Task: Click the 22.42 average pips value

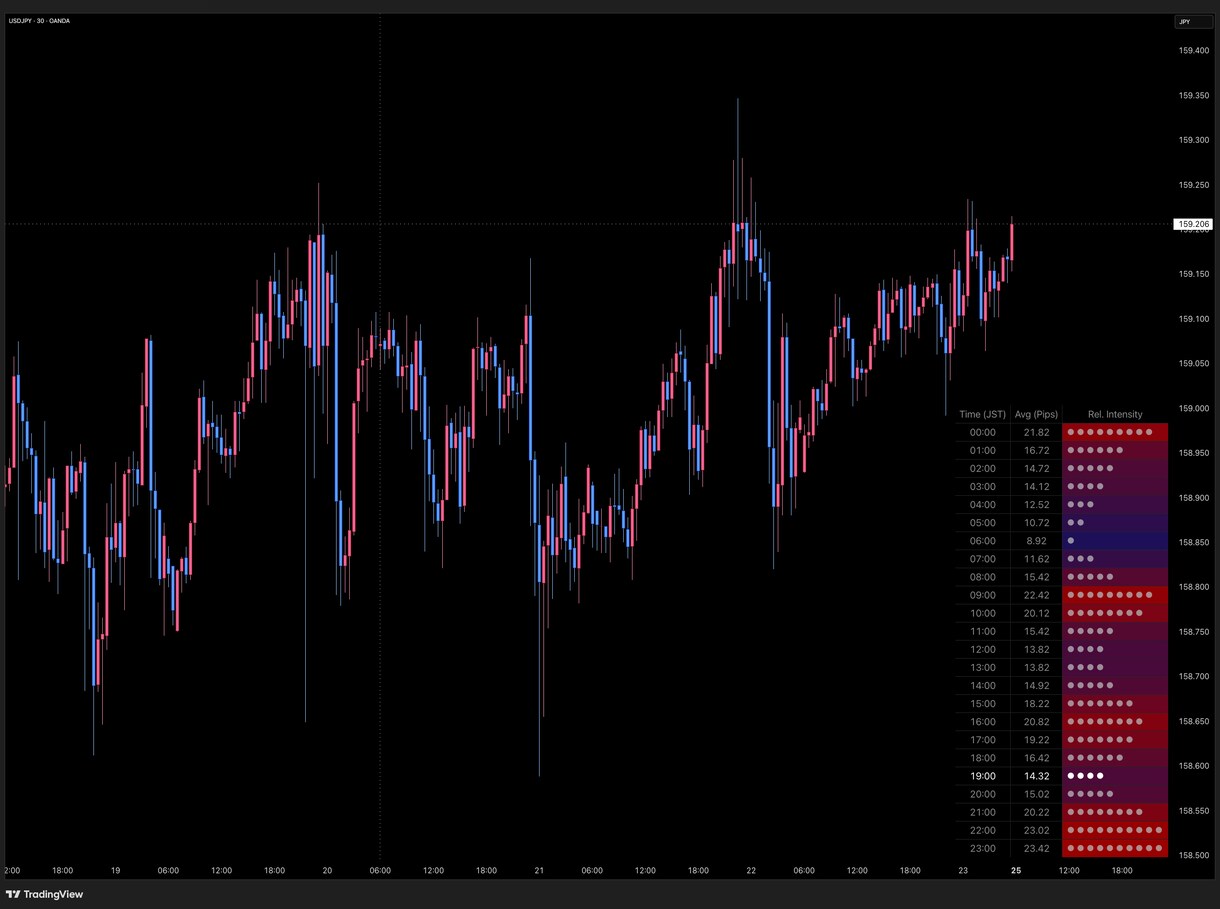Action: click(1036, 595)
